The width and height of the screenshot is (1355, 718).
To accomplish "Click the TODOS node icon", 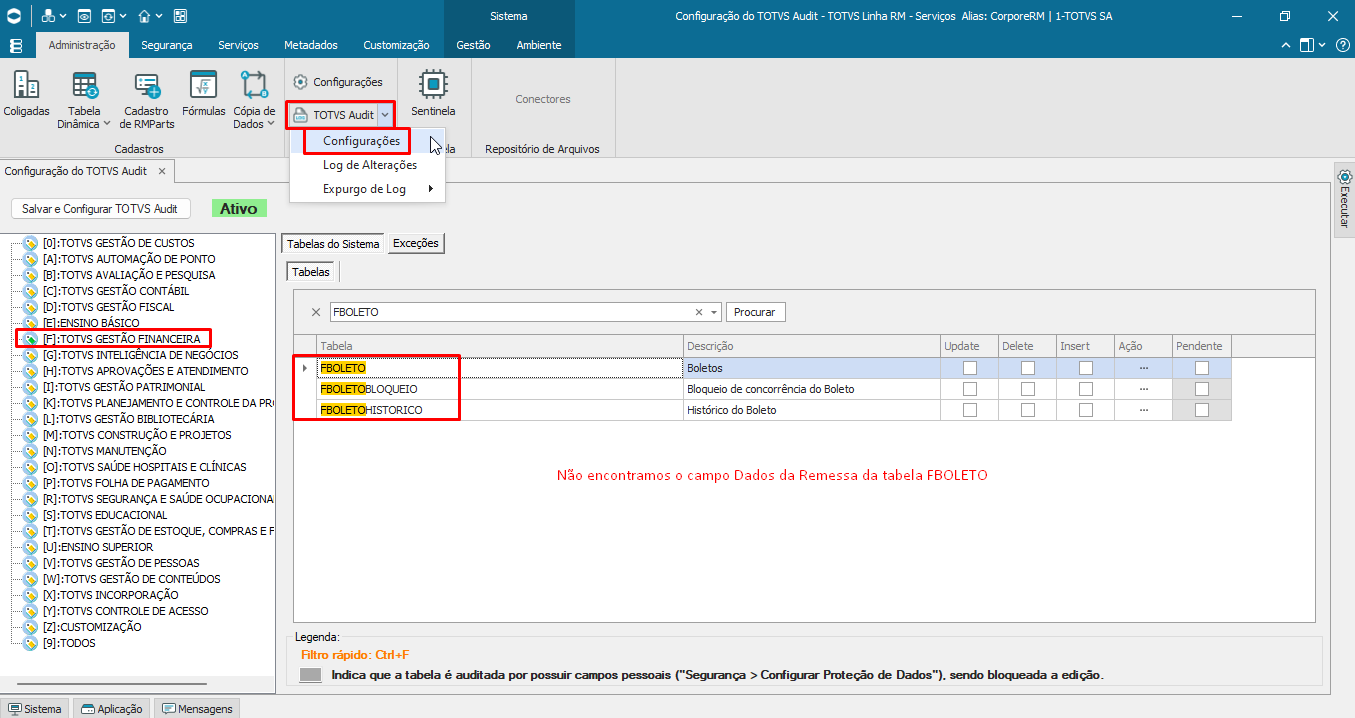I will pyautogui.click(x=30, y=643).
